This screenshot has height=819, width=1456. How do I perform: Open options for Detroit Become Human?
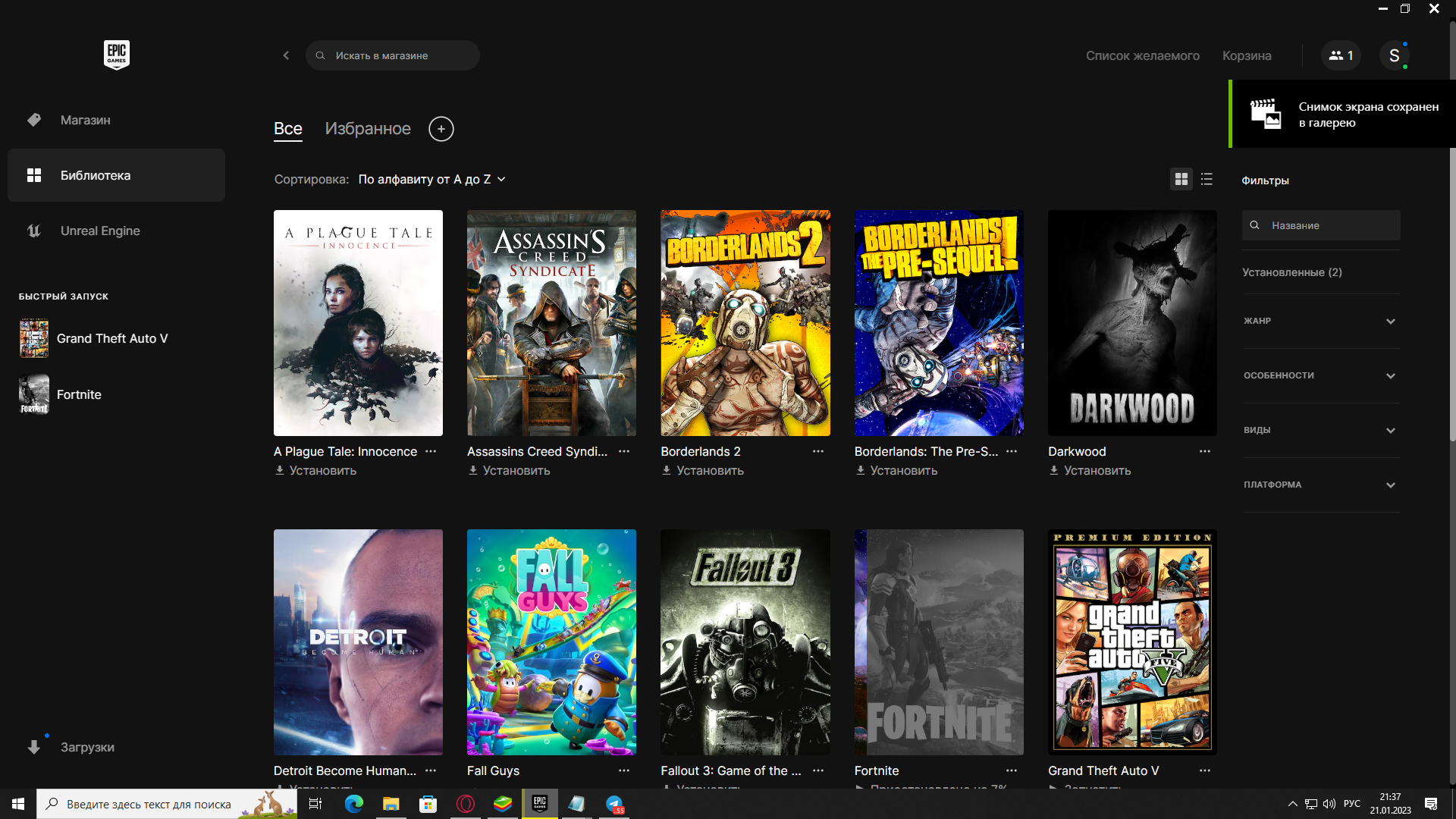[431, 770]
